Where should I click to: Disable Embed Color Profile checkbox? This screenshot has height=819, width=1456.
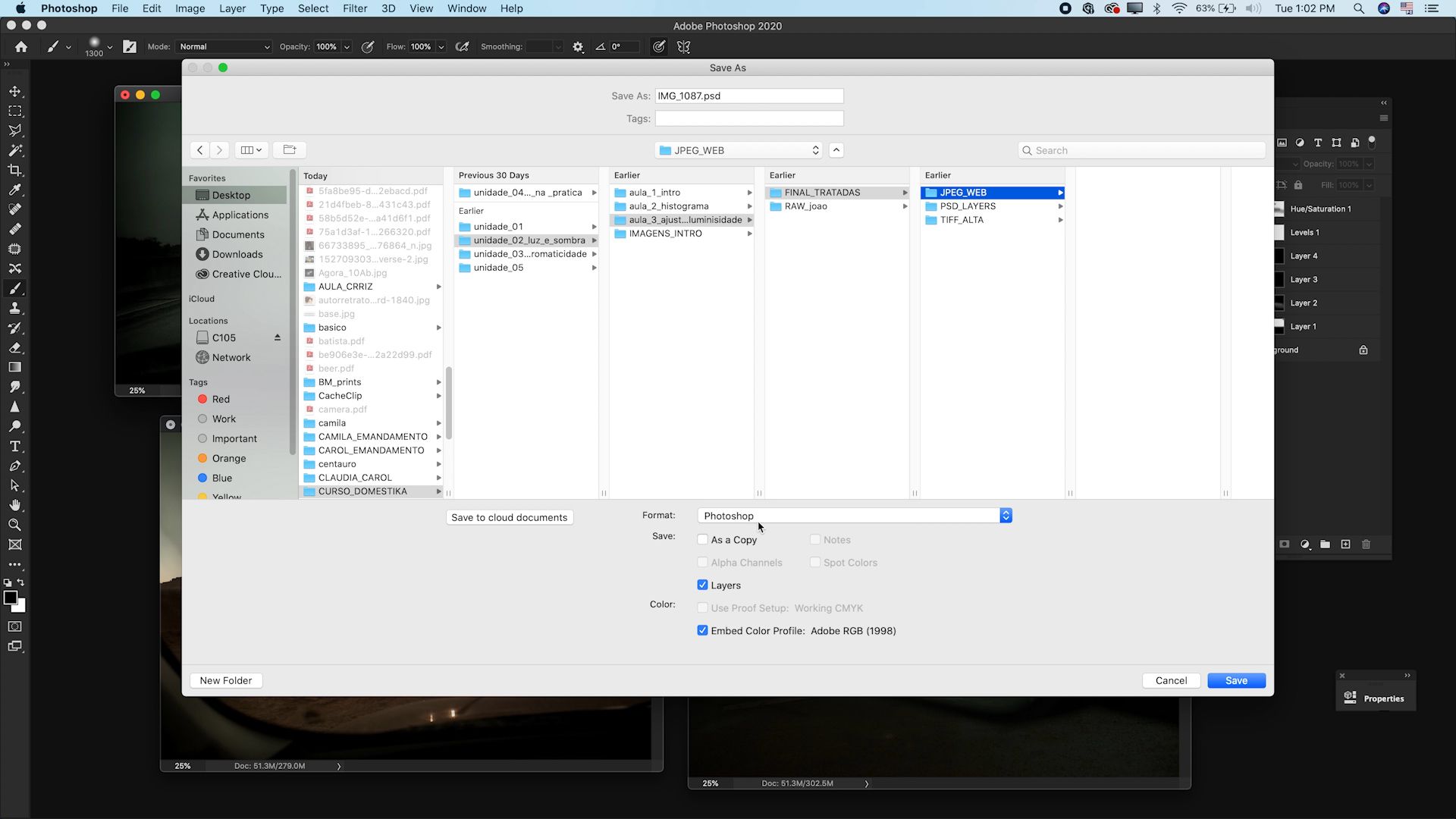pos(702,631)
